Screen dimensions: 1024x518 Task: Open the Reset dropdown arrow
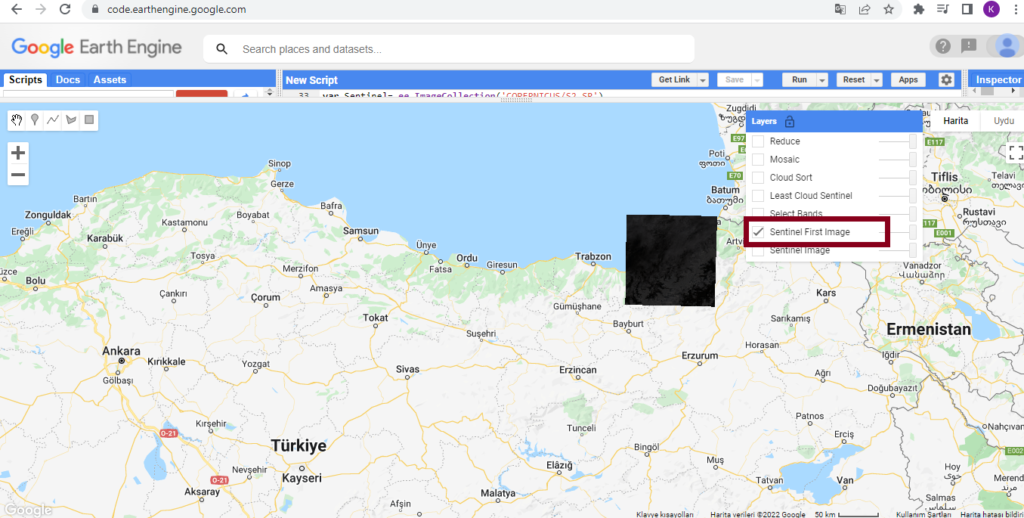click(x=879, y=80)
